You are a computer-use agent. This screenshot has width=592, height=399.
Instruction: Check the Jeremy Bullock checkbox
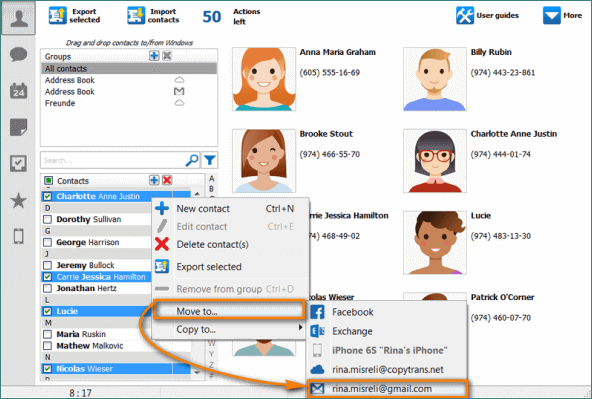[x=48, y=265]
